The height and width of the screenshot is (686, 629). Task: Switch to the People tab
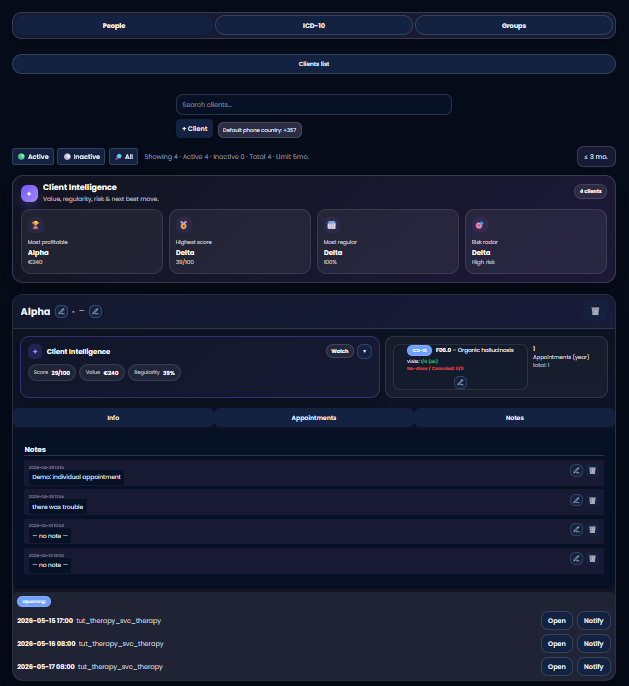click(114, 26)
